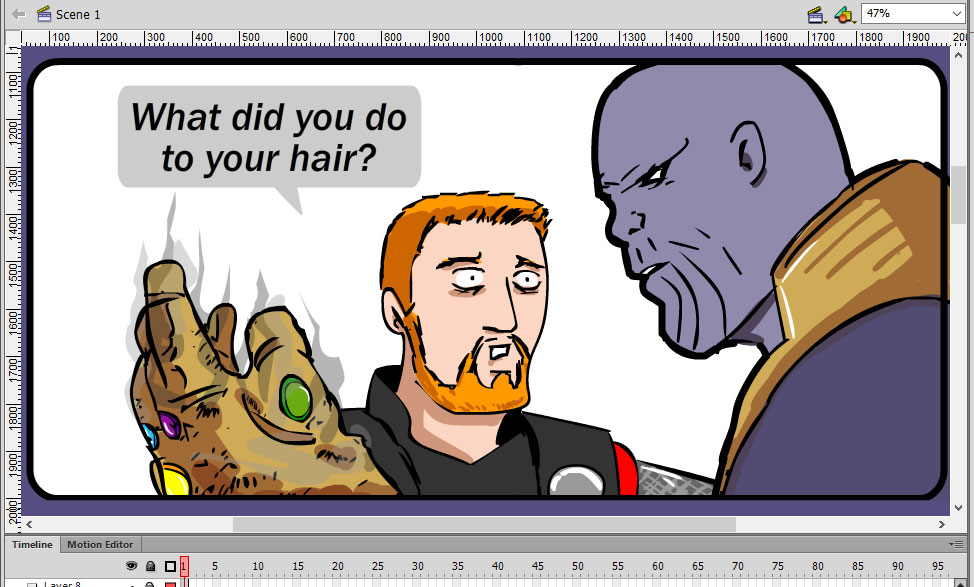Viewport: 974px width, 587px height.
Task: Click the playhead at frame 1
Action: pyautogui.click(x=184, y=566)
